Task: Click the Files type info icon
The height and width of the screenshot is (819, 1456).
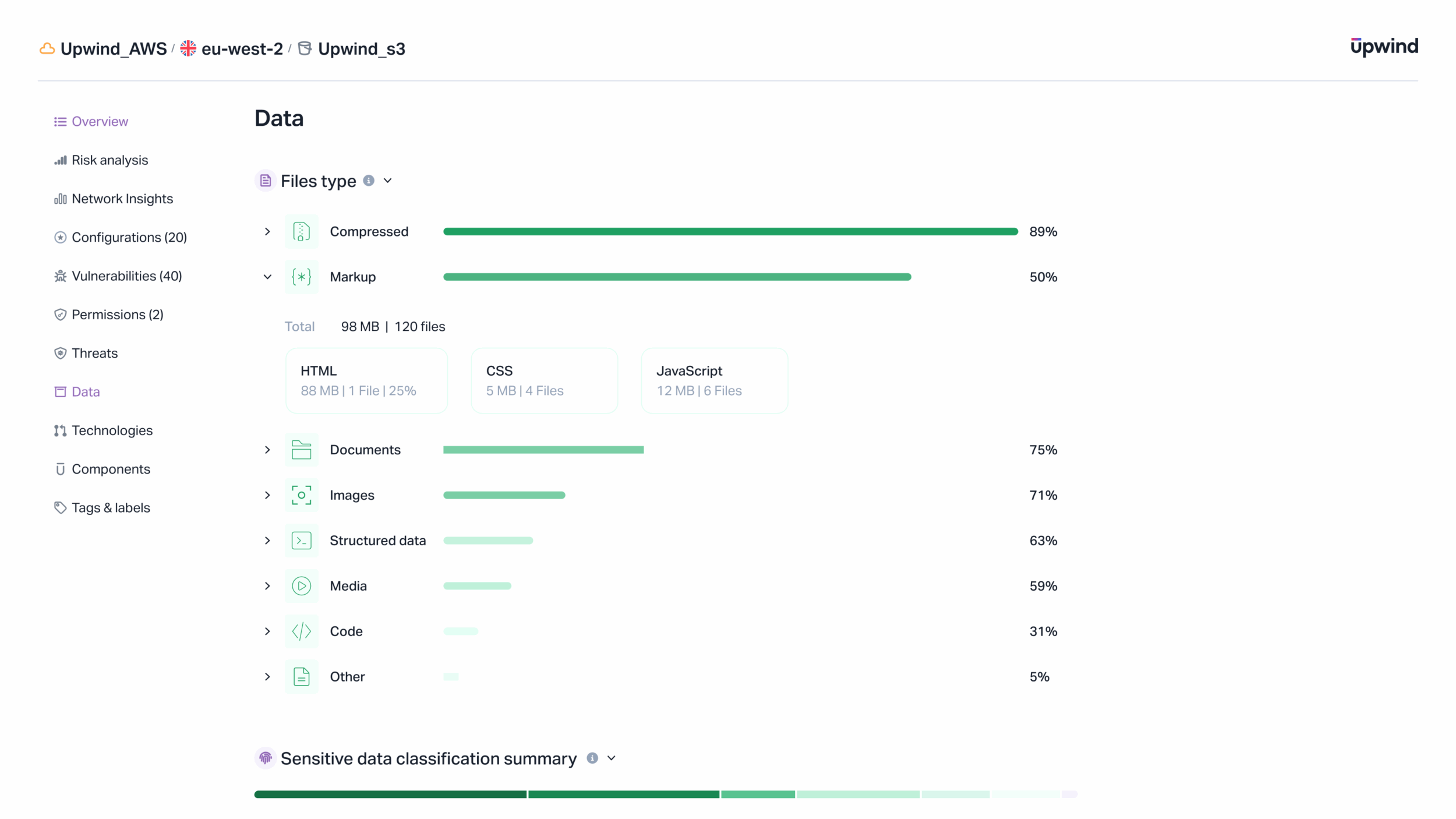Action: [369, 181]
